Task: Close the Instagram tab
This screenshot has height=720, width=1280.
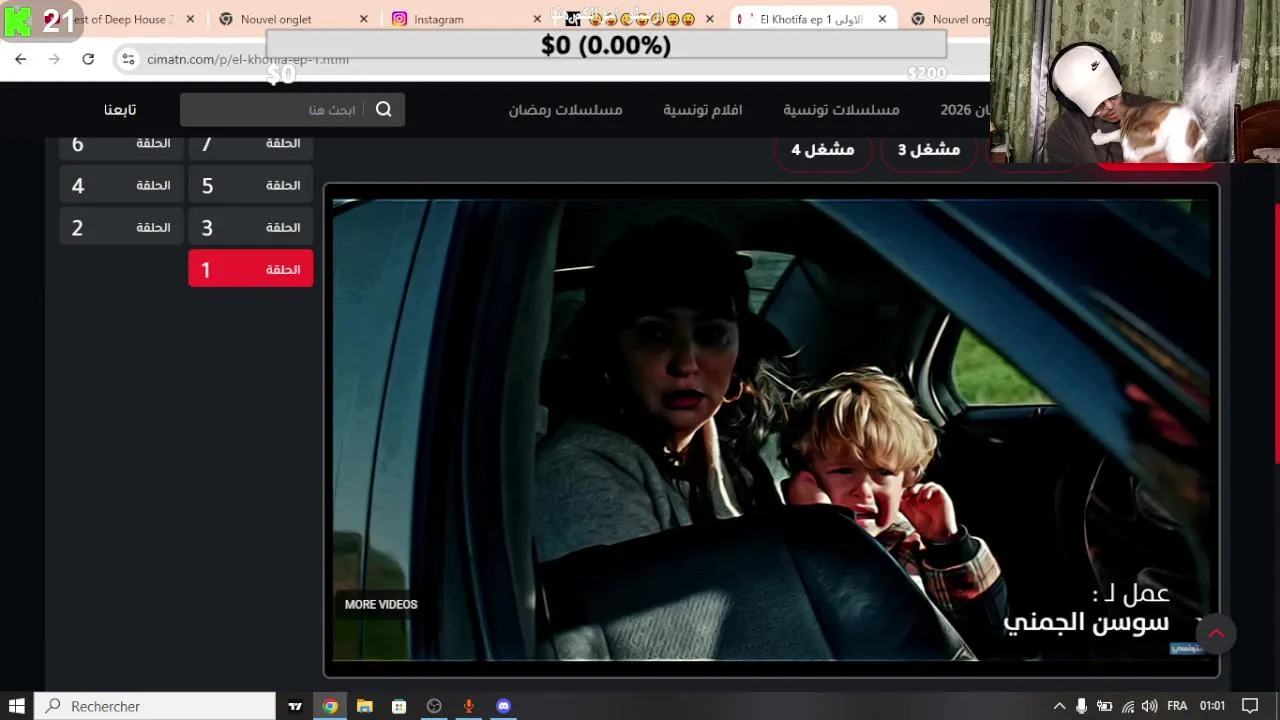Action: [537, 19]
